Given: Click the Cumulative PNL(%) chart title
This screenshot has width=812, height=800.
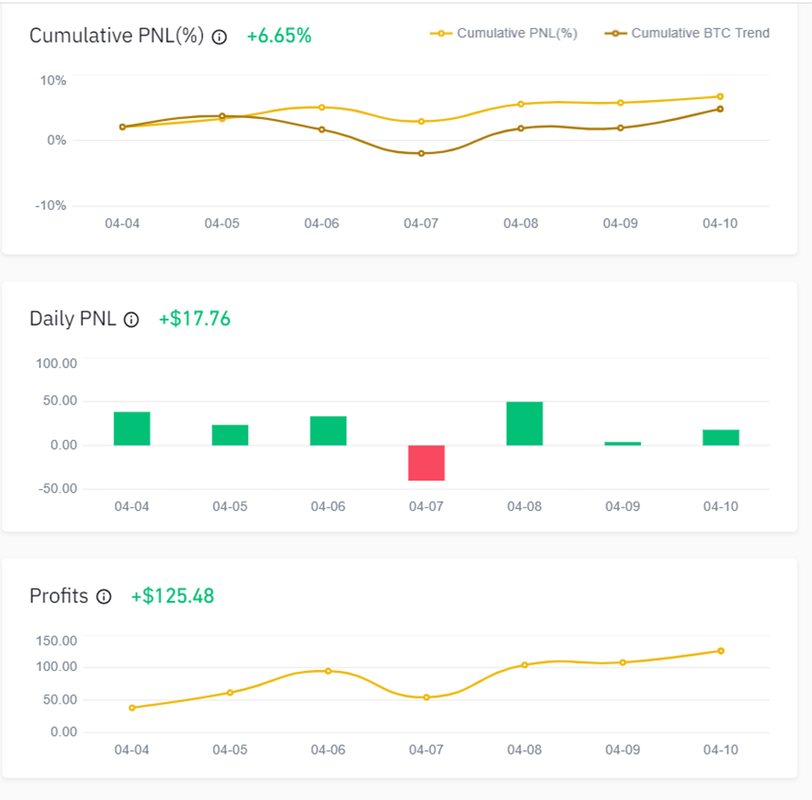Looking at the screenshot, I should pyautogui.click(x=117, y=36).
